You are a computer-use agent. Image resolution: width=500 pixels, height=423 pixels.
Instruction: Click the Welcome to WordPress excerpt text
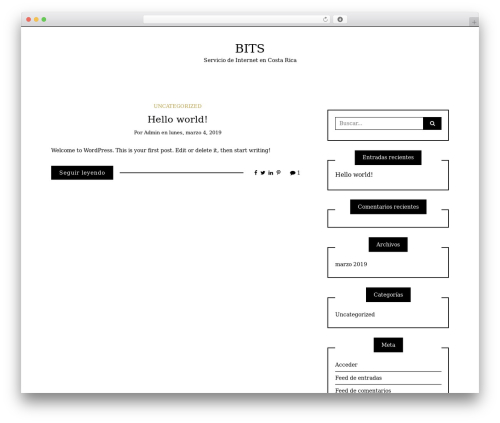pyautogui.click(x=160, y=150)
